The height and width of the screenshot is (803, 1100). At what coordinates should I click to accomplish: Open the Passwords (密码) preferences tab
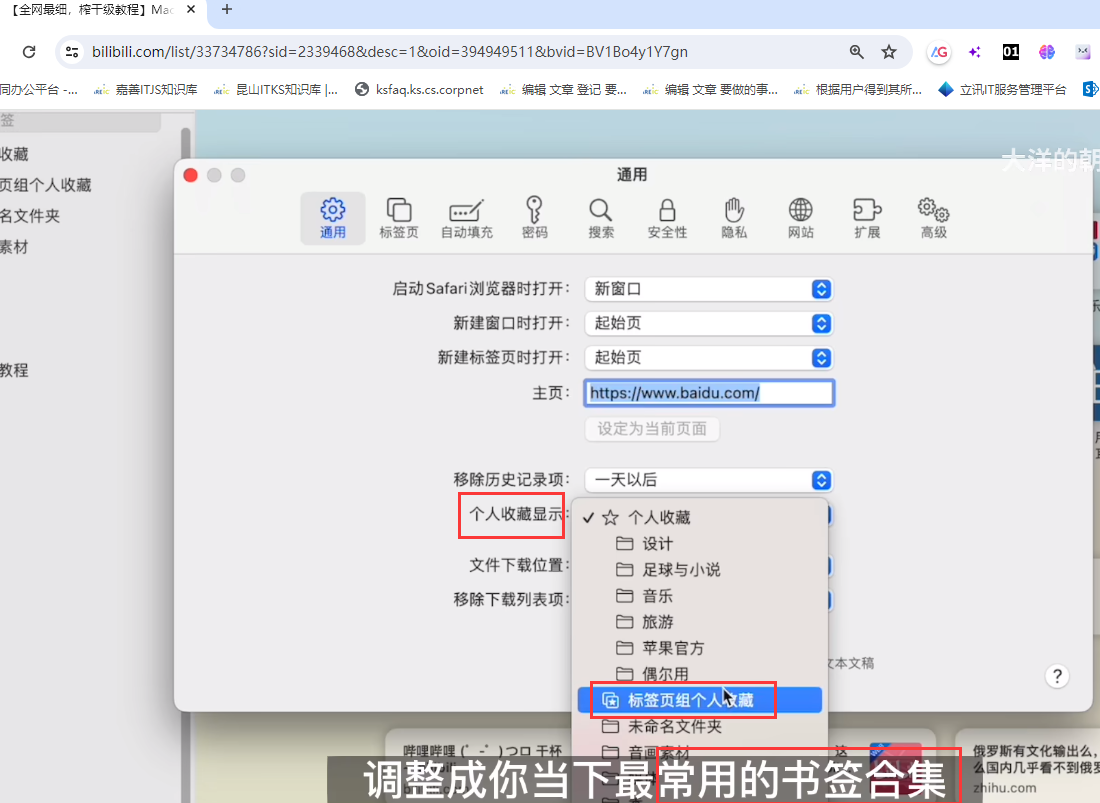pos(535,218)
